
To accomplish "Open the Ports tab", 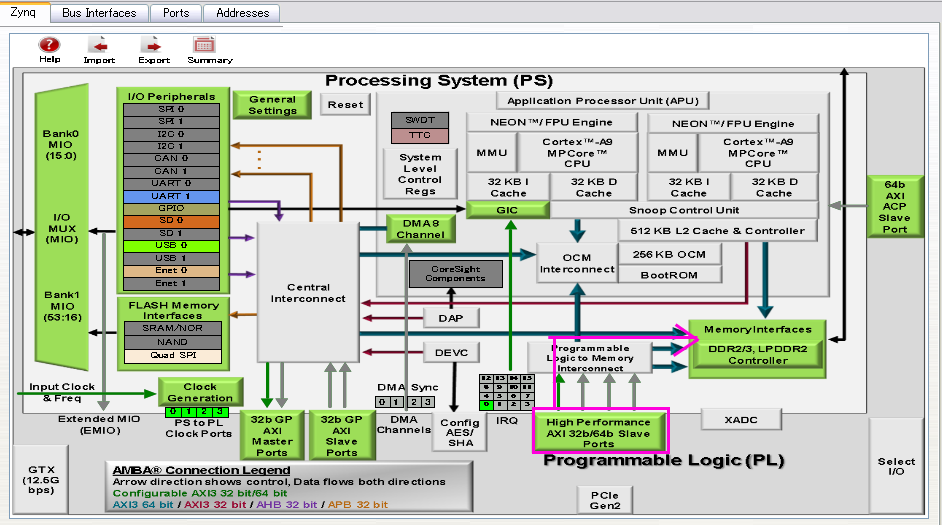I will [x=176, y=13].
